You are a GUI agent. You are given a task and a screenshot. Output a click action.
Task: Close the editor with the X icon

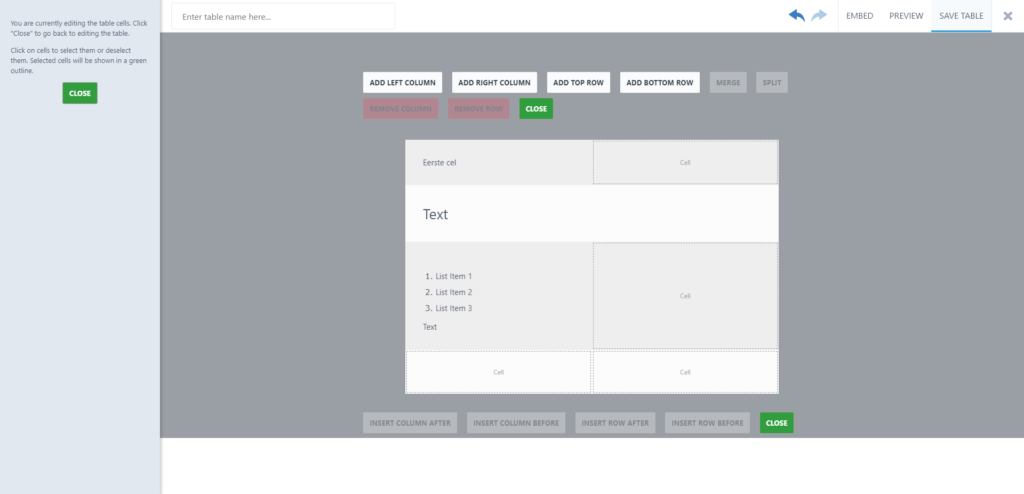tap(1008, 16)
